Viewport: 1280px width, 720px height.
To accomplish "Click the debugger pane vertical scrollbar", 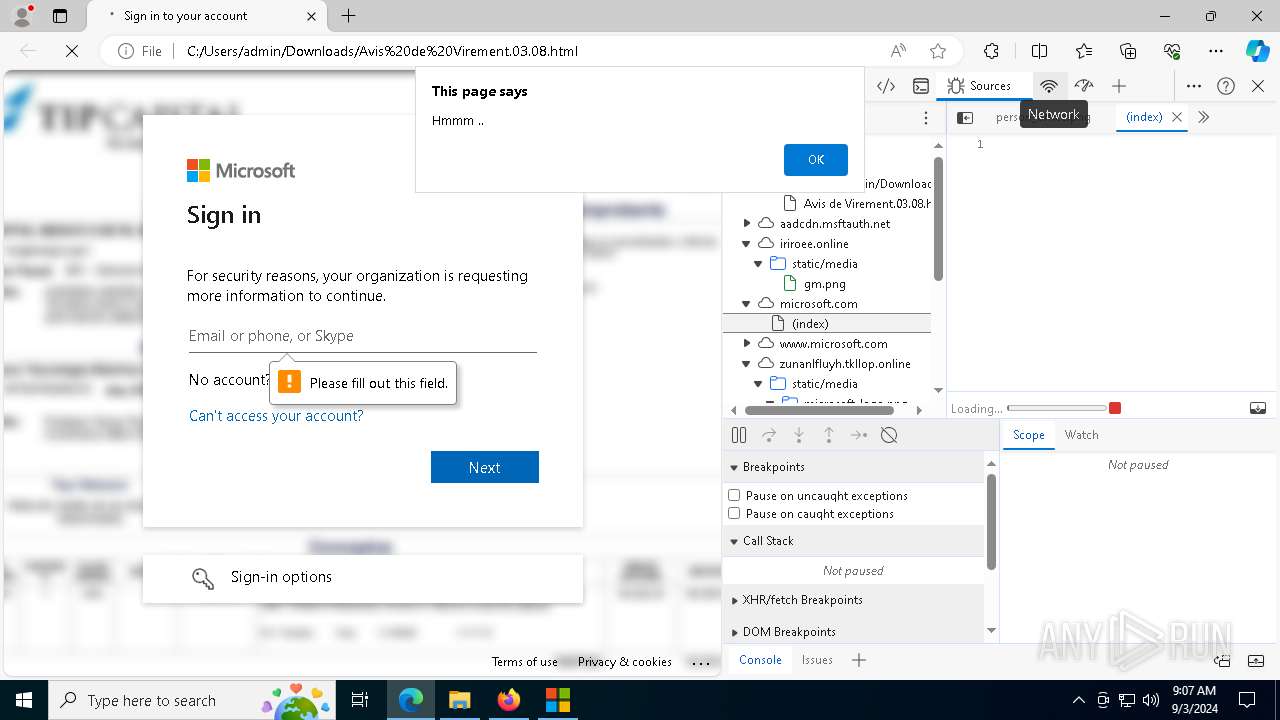I will click(991, 522).
